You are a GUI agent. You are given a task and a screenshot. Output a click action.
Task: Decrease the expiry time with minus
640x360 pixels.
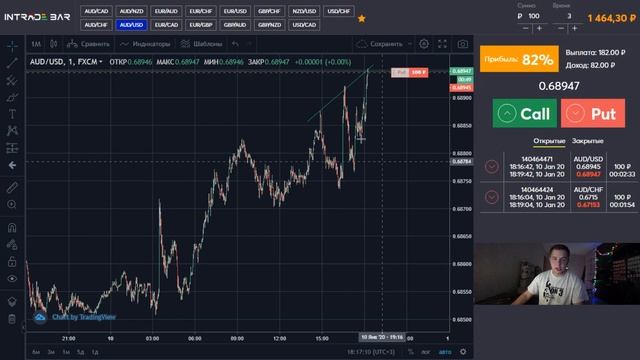561,28
